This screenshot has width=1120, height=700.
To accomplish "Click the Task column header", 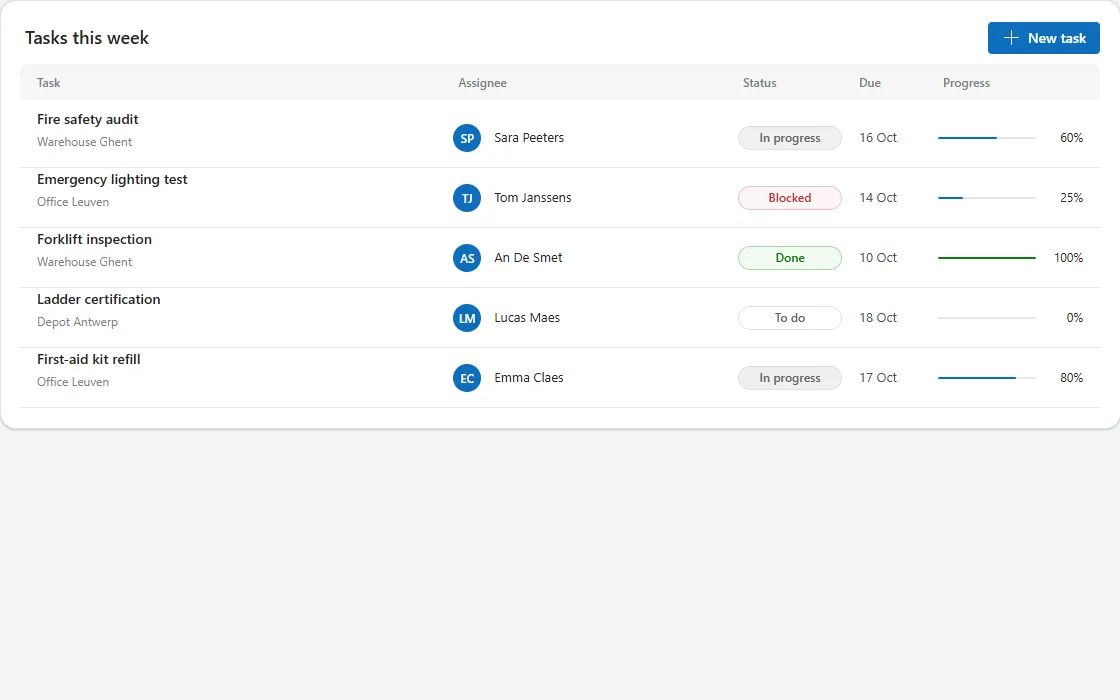I will (49, 83).
